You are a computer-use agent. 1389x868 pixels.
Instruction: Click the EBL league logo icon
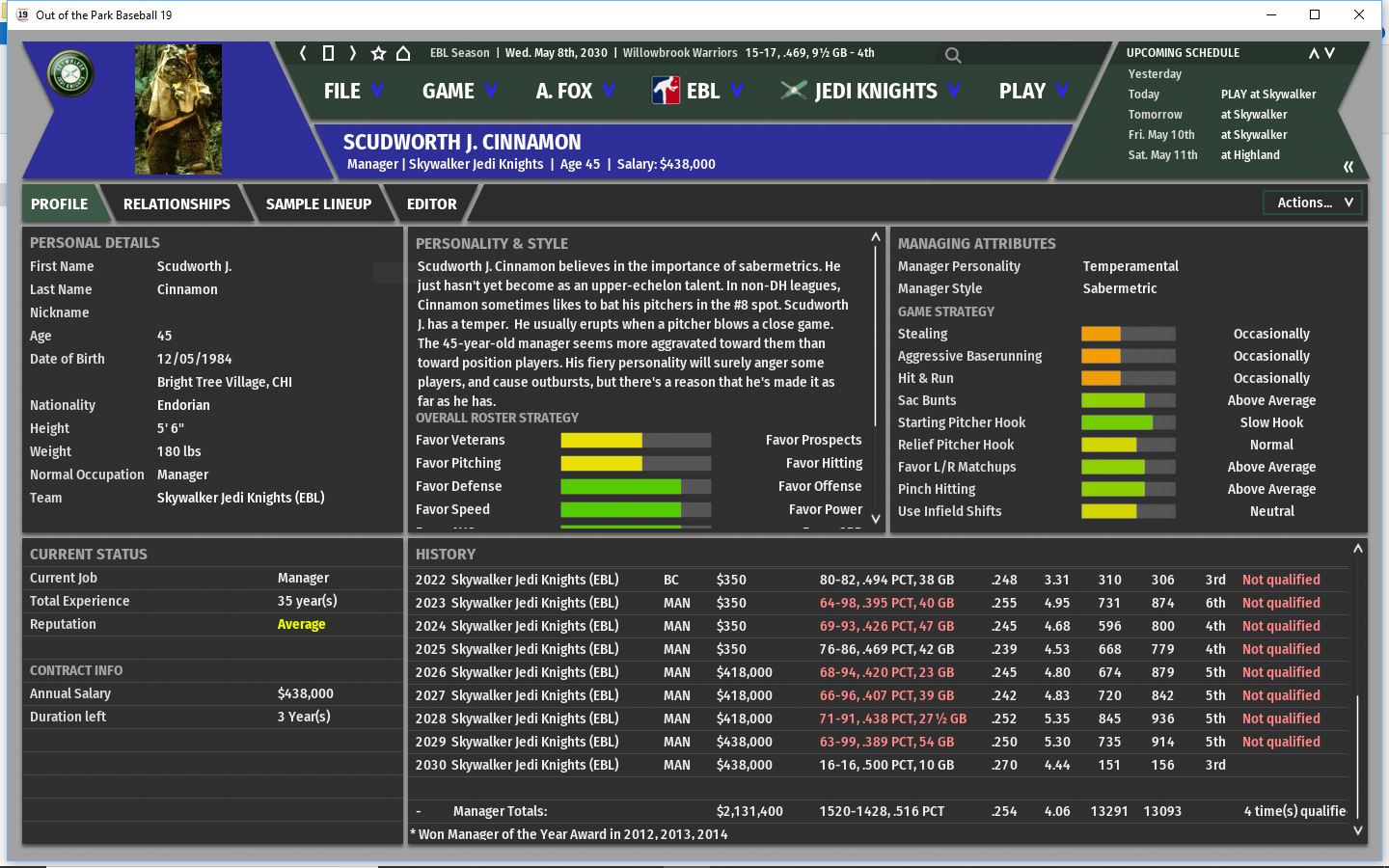pyautogui.click(x=666, y=91)
